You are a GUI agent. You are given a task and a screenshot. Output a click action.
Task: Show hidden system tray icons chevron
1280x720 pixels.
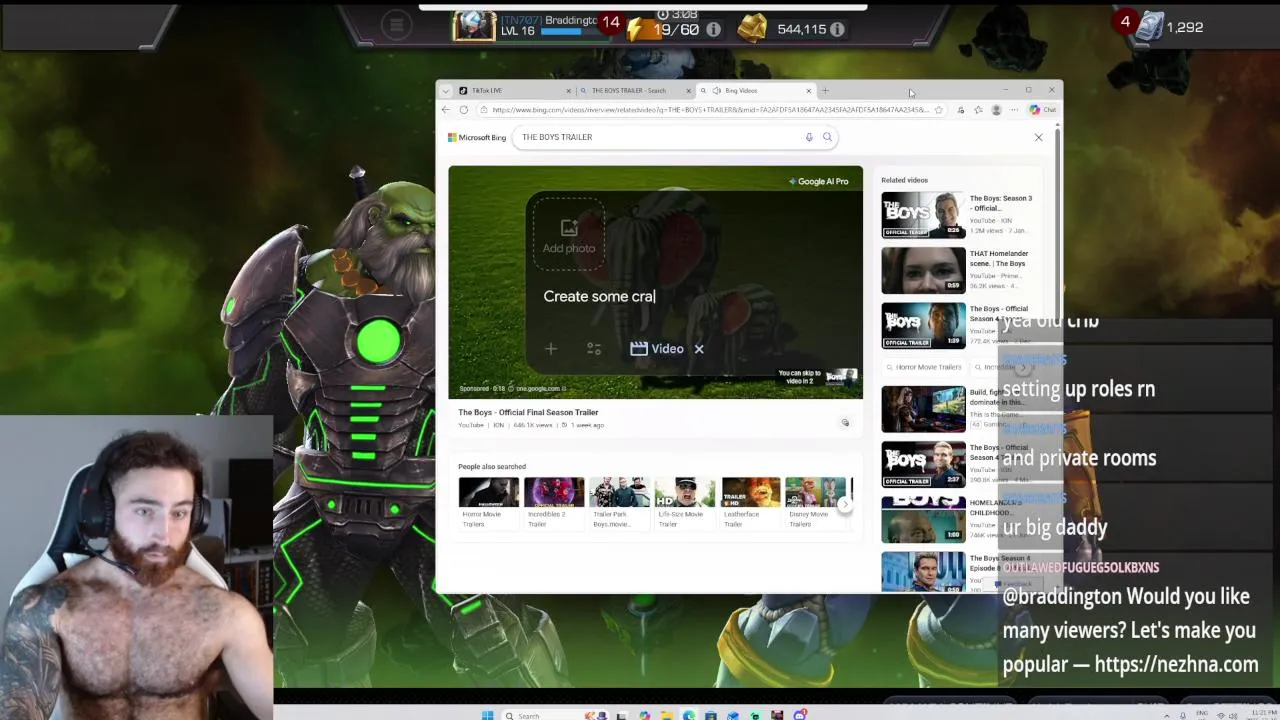[1166, 715]
